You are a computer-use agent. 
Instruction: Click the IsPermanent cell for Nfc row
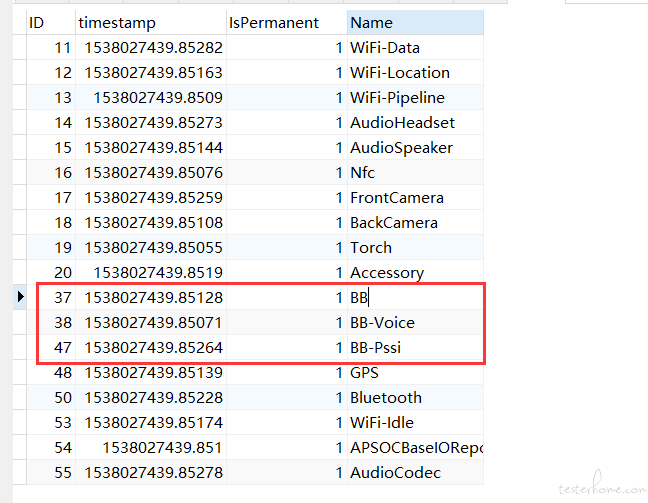287,172
